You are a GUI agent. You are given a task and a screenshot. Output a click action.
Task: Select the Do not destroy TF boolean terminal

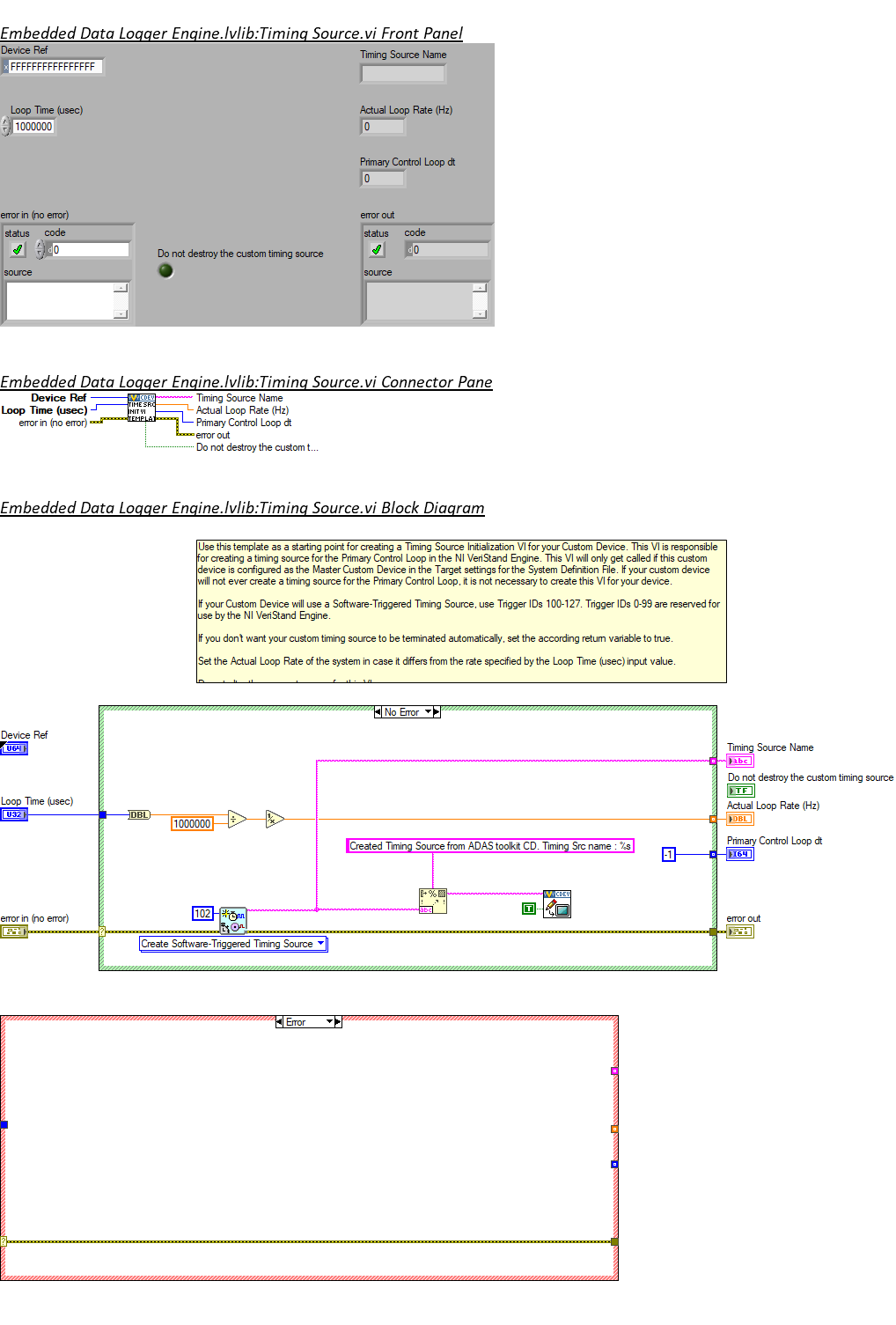coord(741,791)
